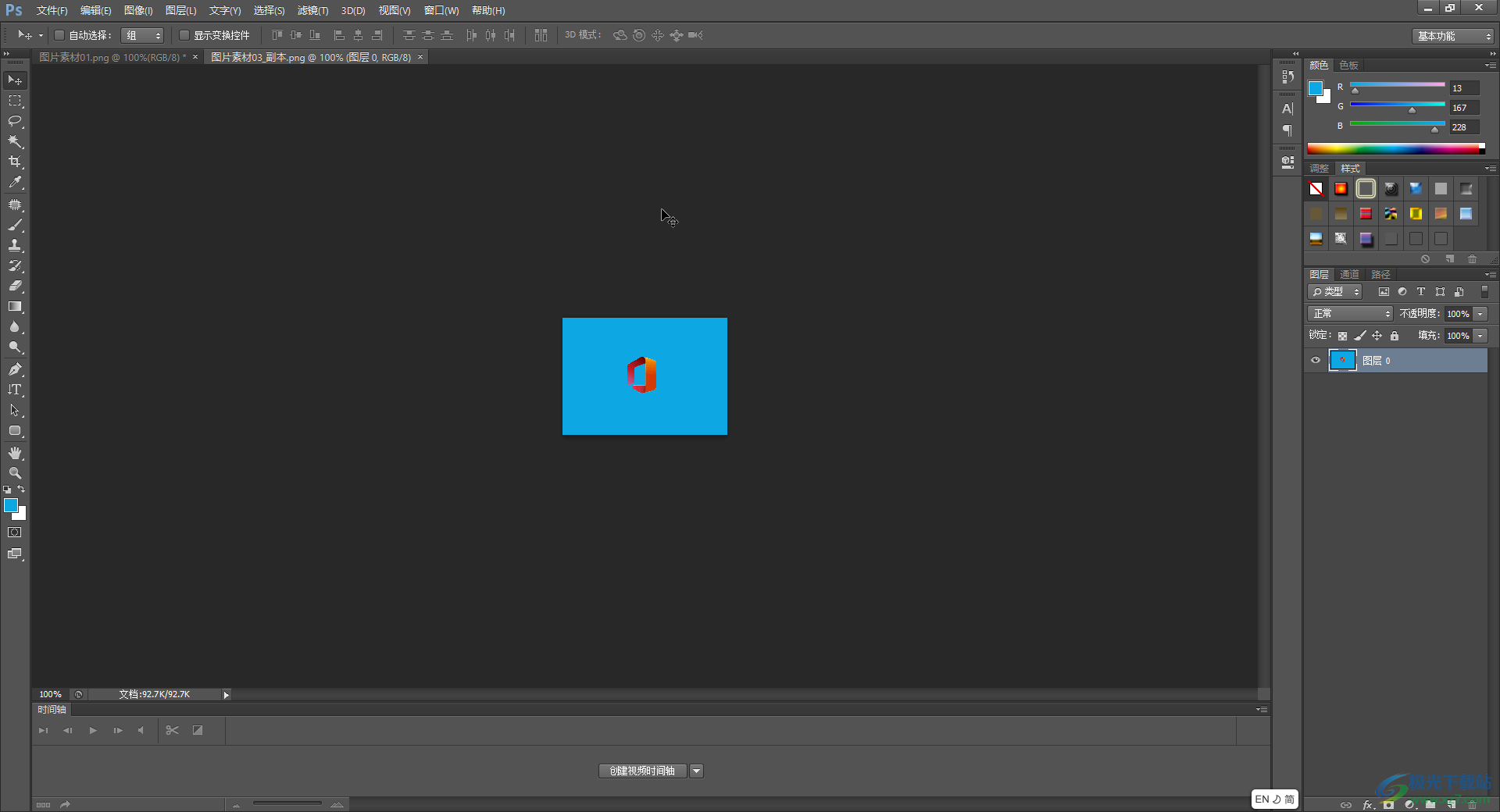Select the 图层 0 layer thumbnail
Viewport: 1500px width, 812px height.
1343,361
